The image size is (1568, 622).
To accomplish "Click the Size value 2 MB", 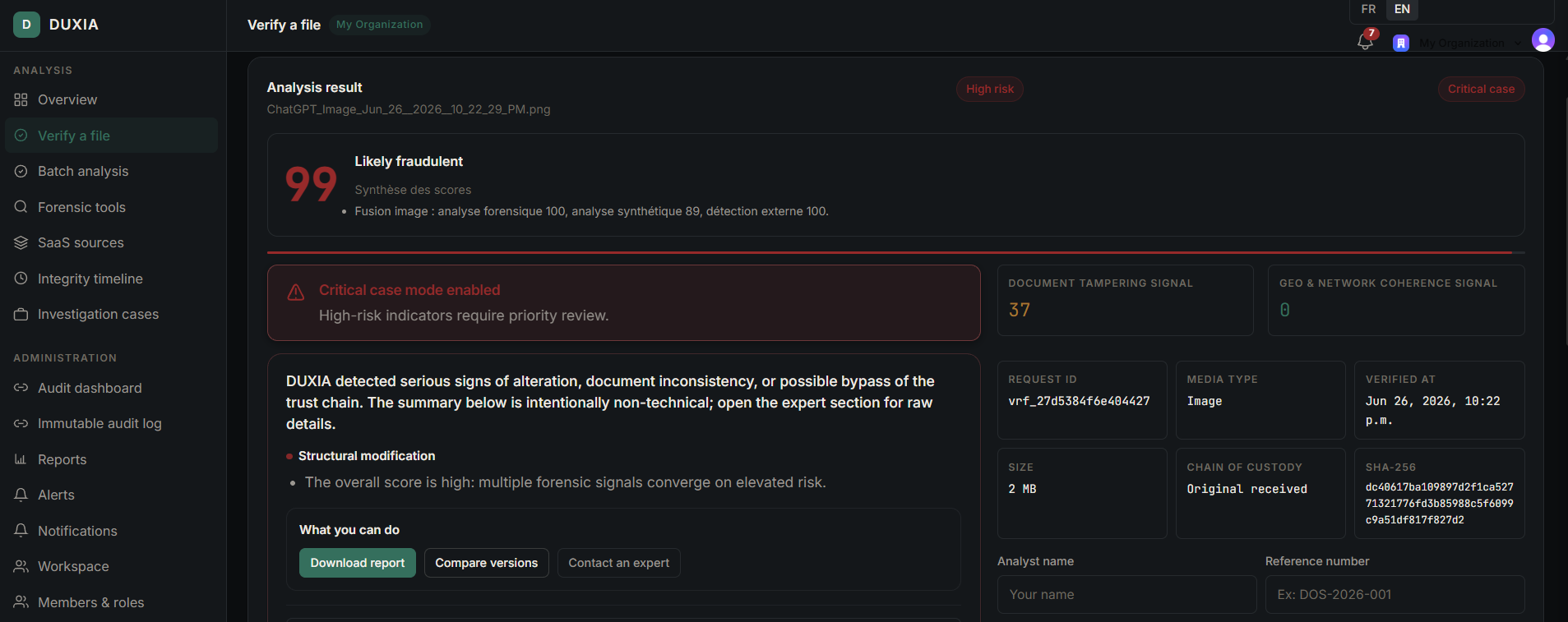I will point(1022,489).
